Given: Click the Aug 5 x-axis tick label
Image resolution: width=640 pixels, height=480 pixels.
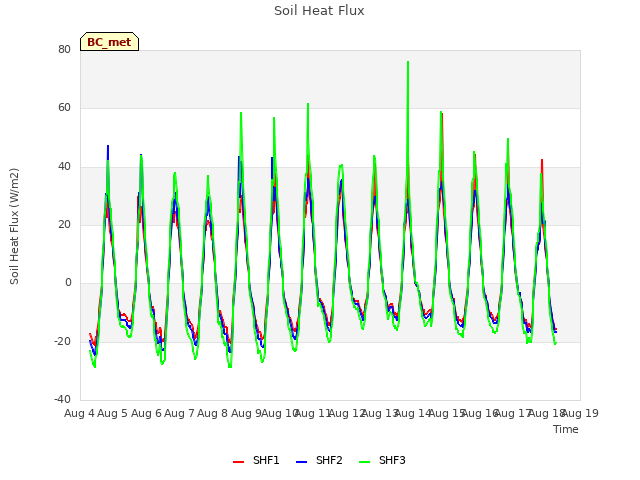Looking at the screenshot, I should coord(113,413).
